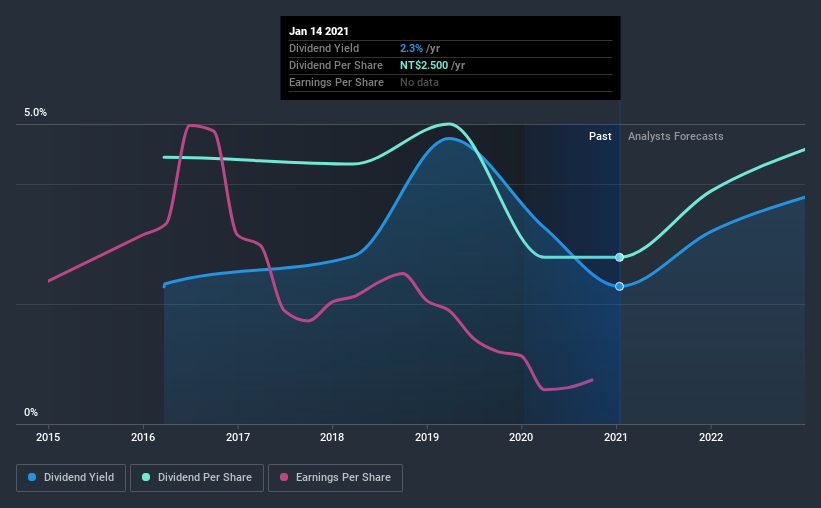This screenshot has height=508, width=821.
Task: Click the tooltip 'Earnings Per Share' row label
Action: point(336,83)
